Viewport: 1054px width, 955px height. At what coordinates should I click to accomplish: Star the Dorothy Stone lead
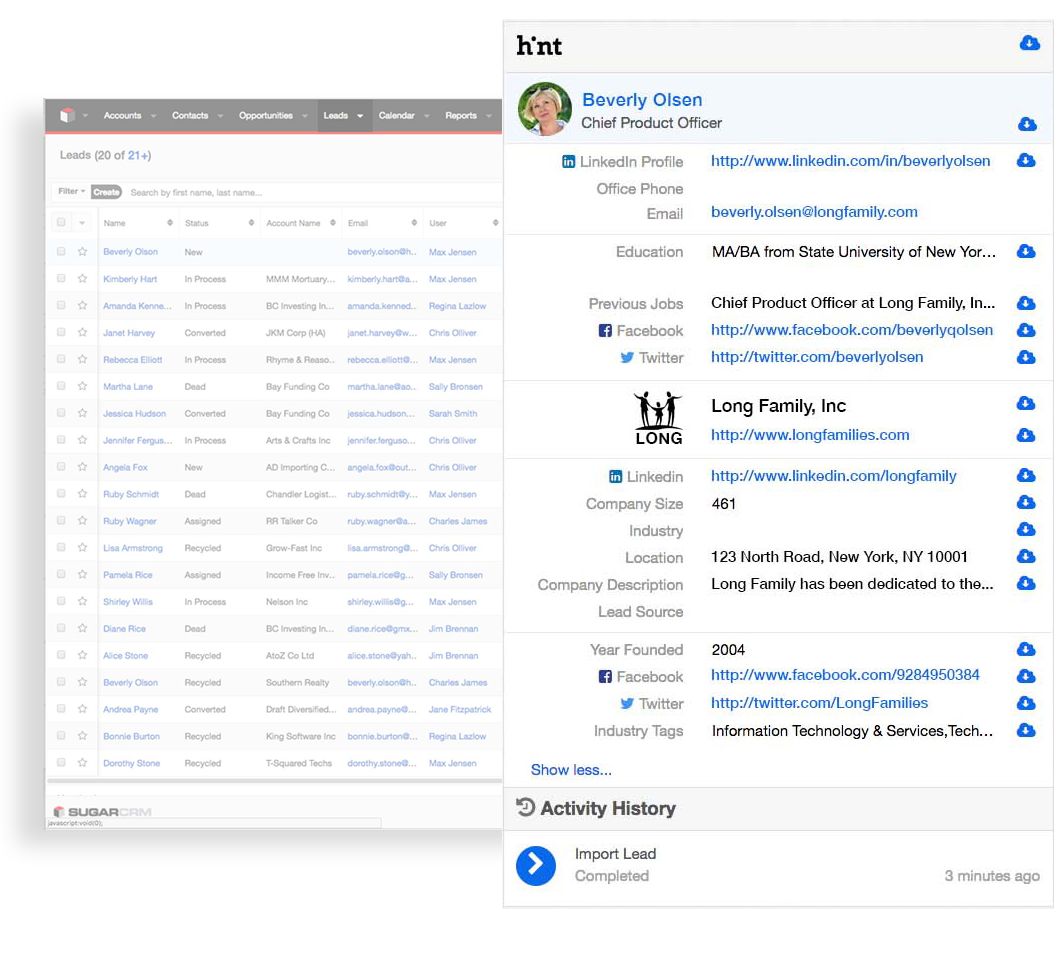click(82, 763)
